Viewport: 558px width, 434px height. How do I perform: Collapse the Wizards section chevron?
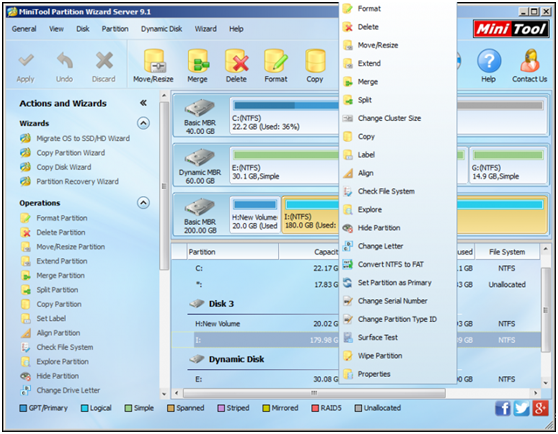143,123
